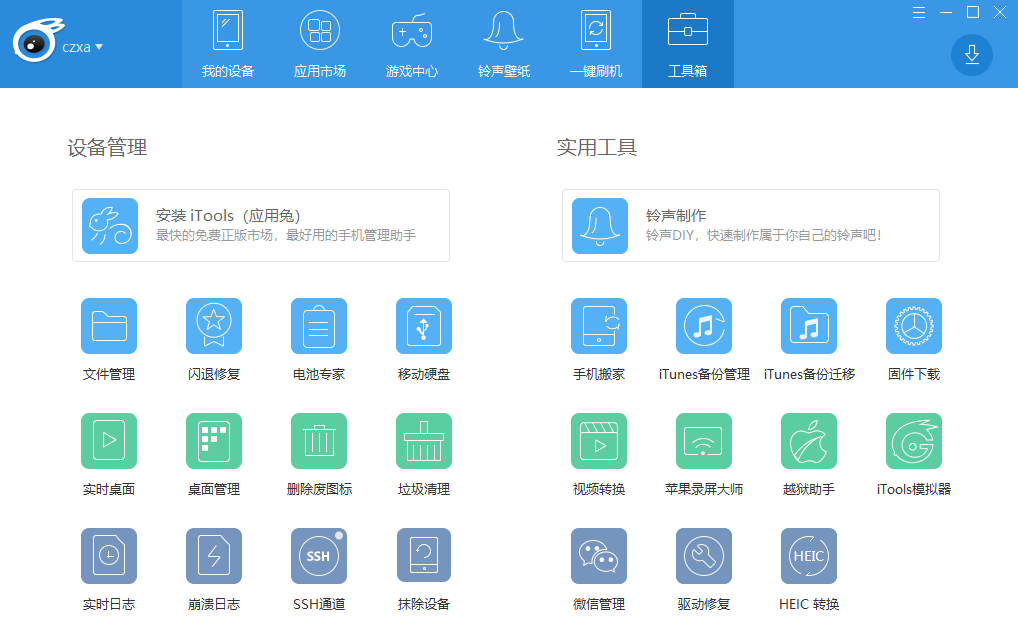Open the 越狱助手 jailbreak assistant
This screenshot has width=1018, height=633.
809,441
